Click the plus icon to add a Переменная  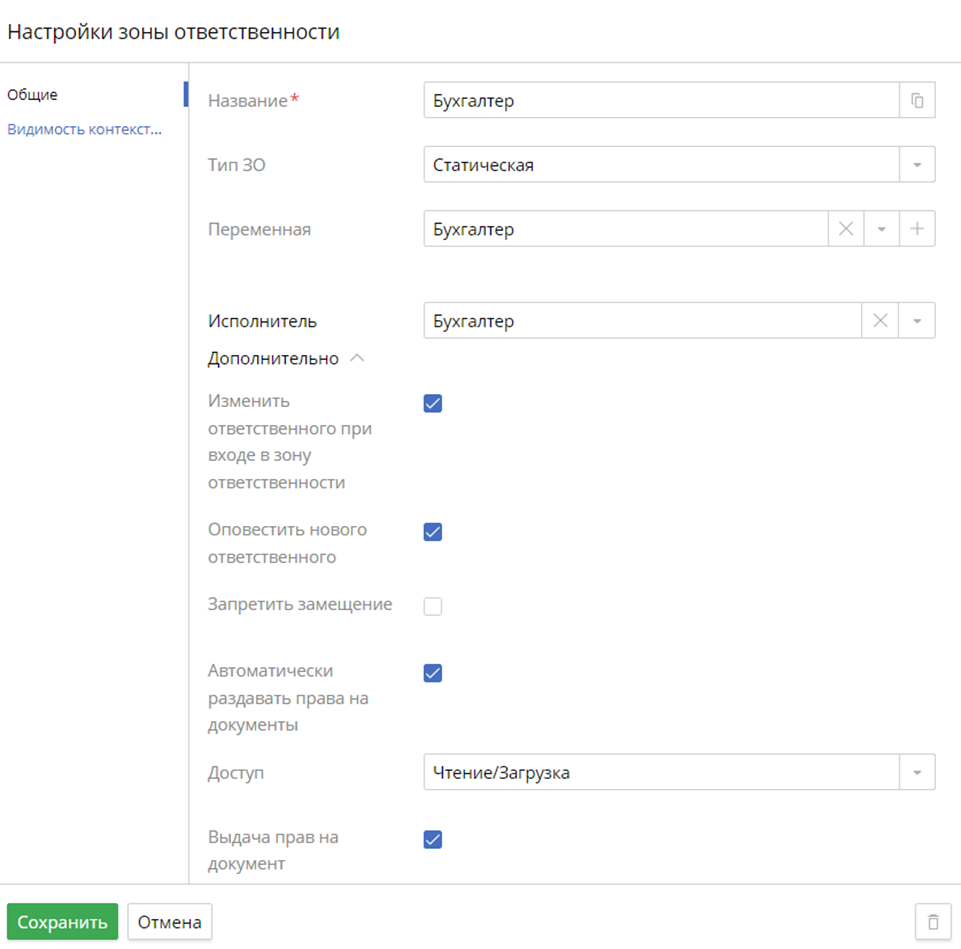coord(917,229)
